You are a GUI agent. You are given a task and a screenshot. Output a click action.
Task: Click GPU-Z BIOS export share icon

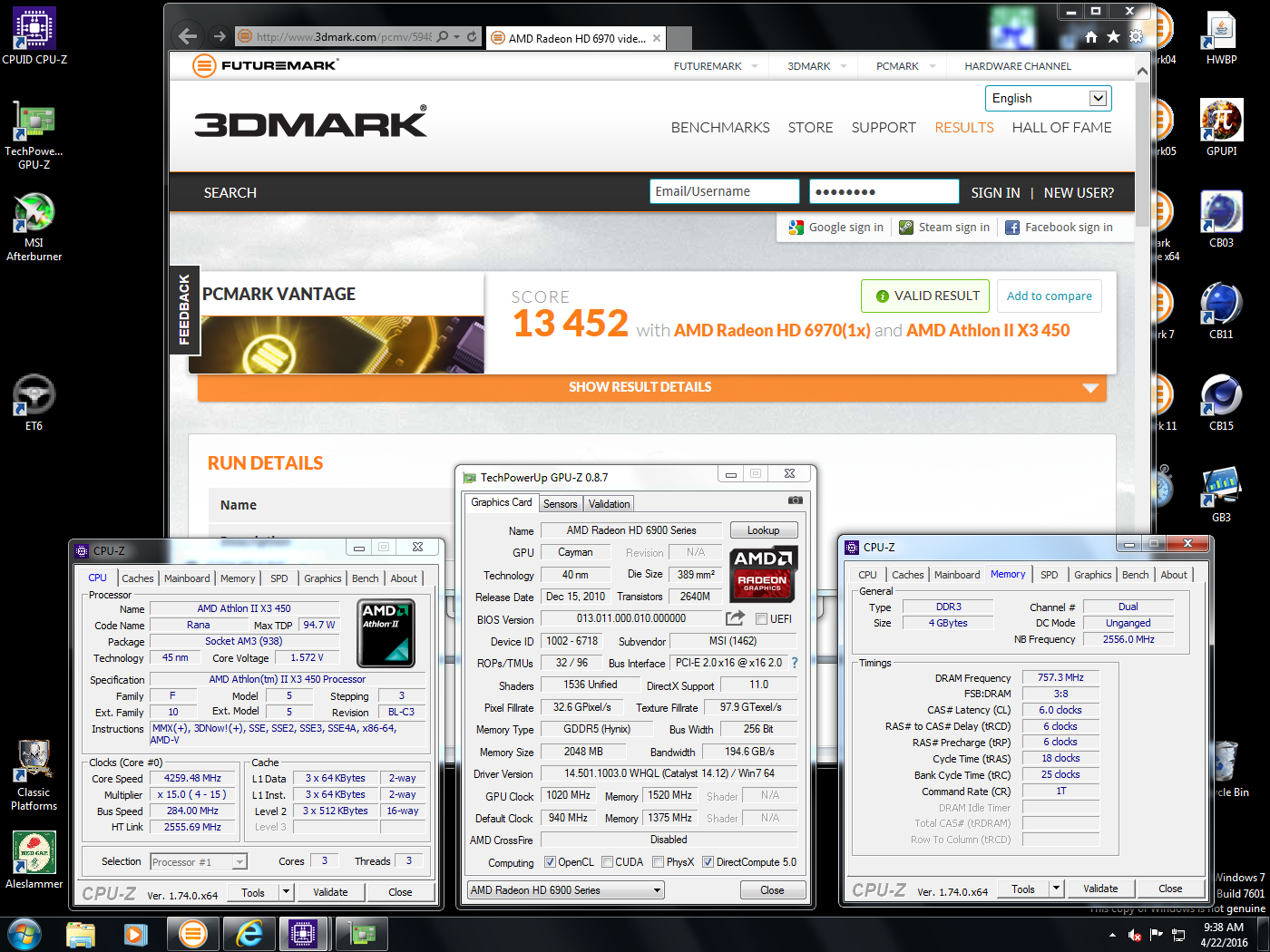pyautogui.click(x=735, y=618)
